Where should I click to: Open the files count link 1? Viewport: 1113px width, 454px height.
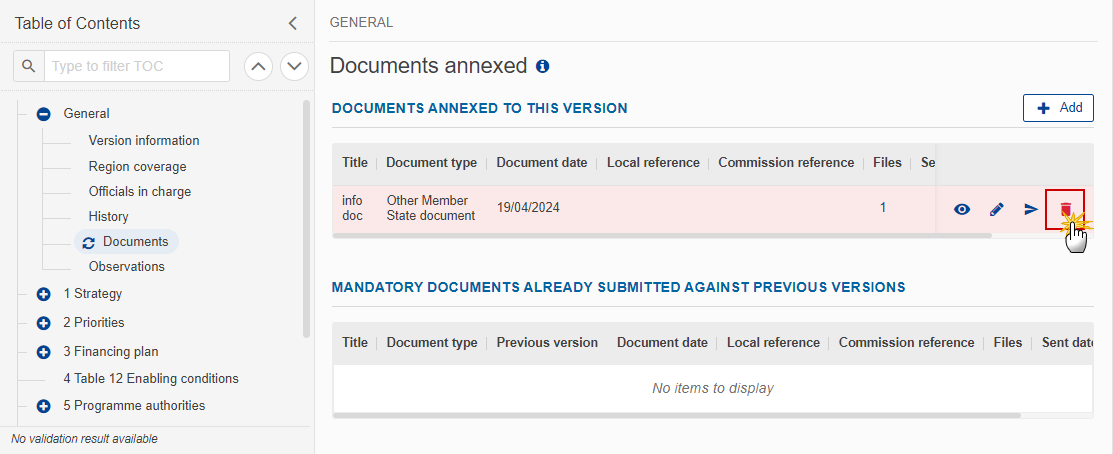pyautogui.click(x=883, y=208)
